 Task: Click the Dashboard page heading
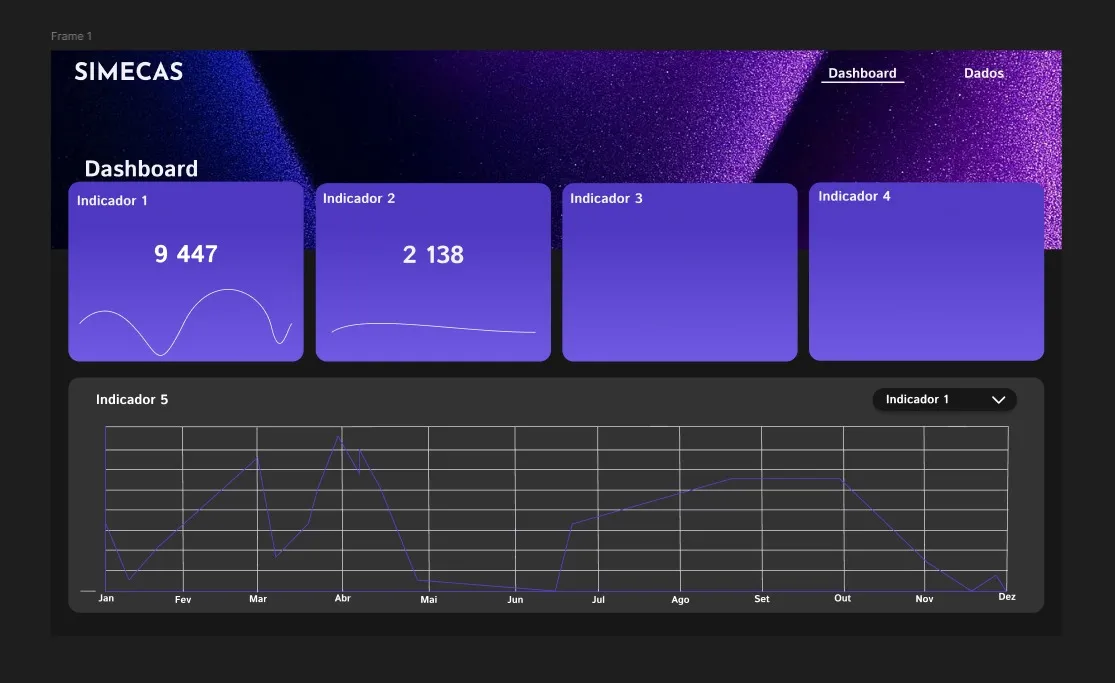141,169
